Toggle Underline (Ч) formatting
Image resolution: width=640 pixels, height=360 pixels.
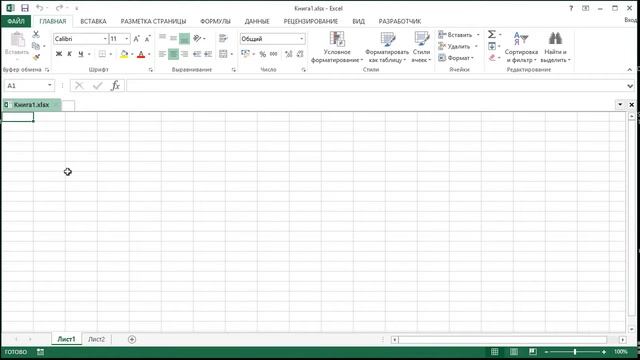[80, 54]
